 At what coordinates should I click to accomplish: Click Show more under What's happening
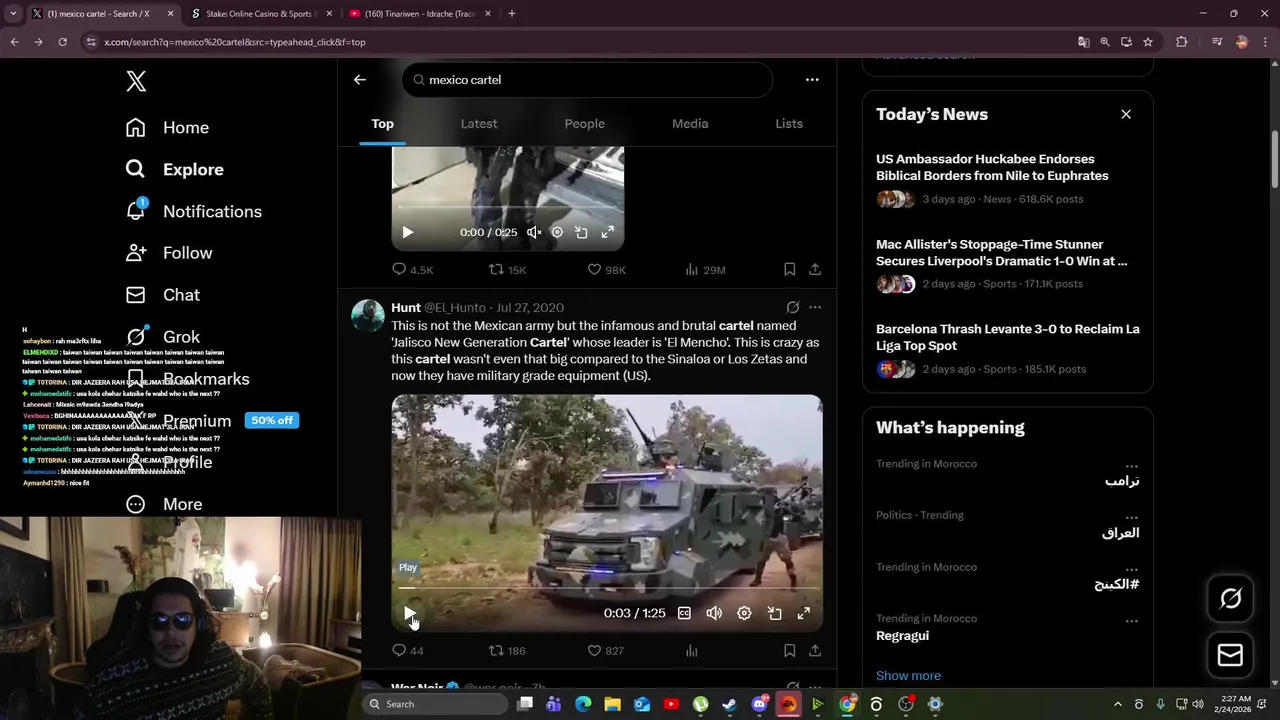908,676
